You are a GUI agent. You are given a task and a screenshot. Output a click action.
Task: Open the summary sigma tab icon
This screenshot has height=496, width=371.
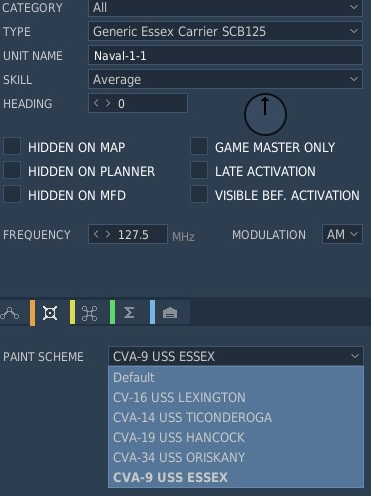point(129,313)
